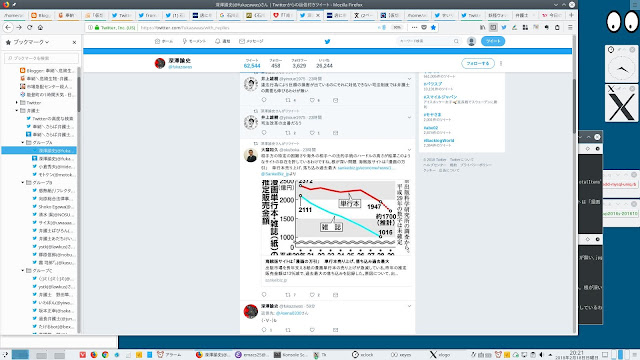Collapse the グループB bookmark folder
This screenshot has width=640, height=360.
23,182
